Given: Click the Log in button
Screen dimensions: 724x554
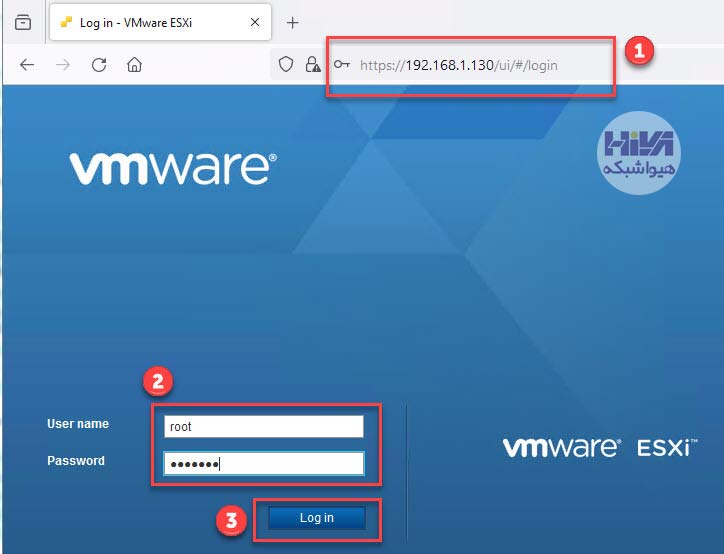Looking at the screenshot, I should point(317,518).
